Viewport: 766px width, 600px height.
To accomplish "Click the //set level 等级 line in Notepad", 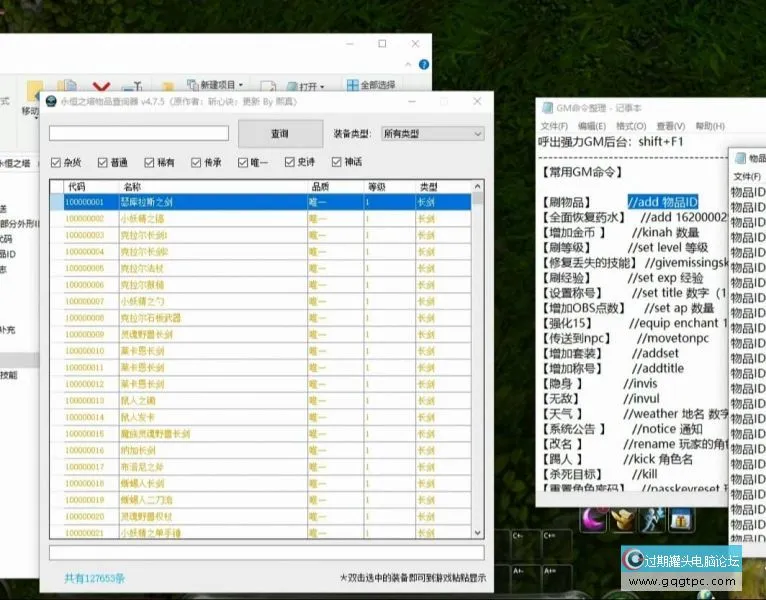I will pyautogui.click(x=668, y=248).
